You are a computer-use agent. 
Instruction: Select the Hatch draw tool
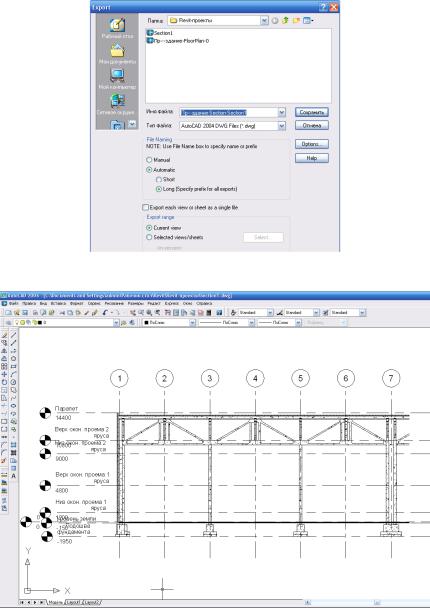tap(14, 444)
